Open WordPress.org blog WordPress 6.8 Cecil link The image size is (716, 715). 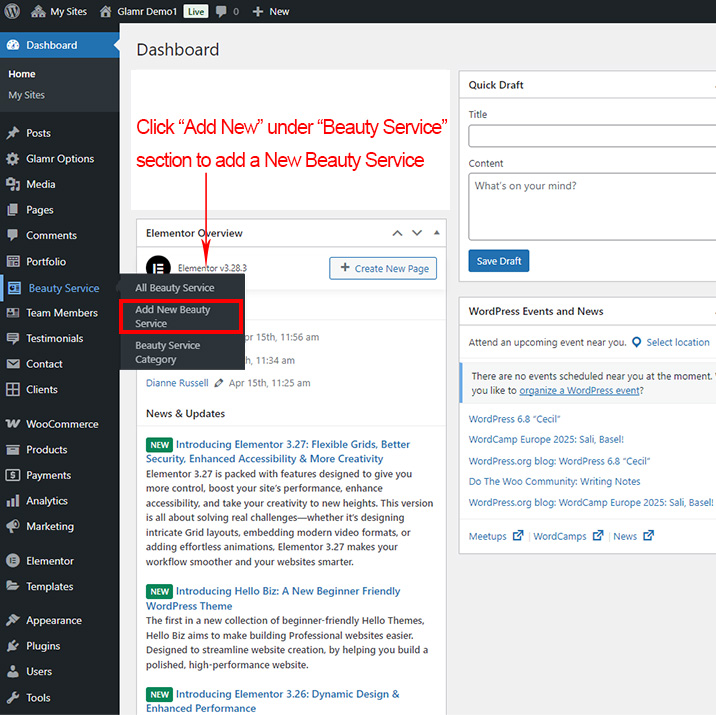click(x=559, y=461)
